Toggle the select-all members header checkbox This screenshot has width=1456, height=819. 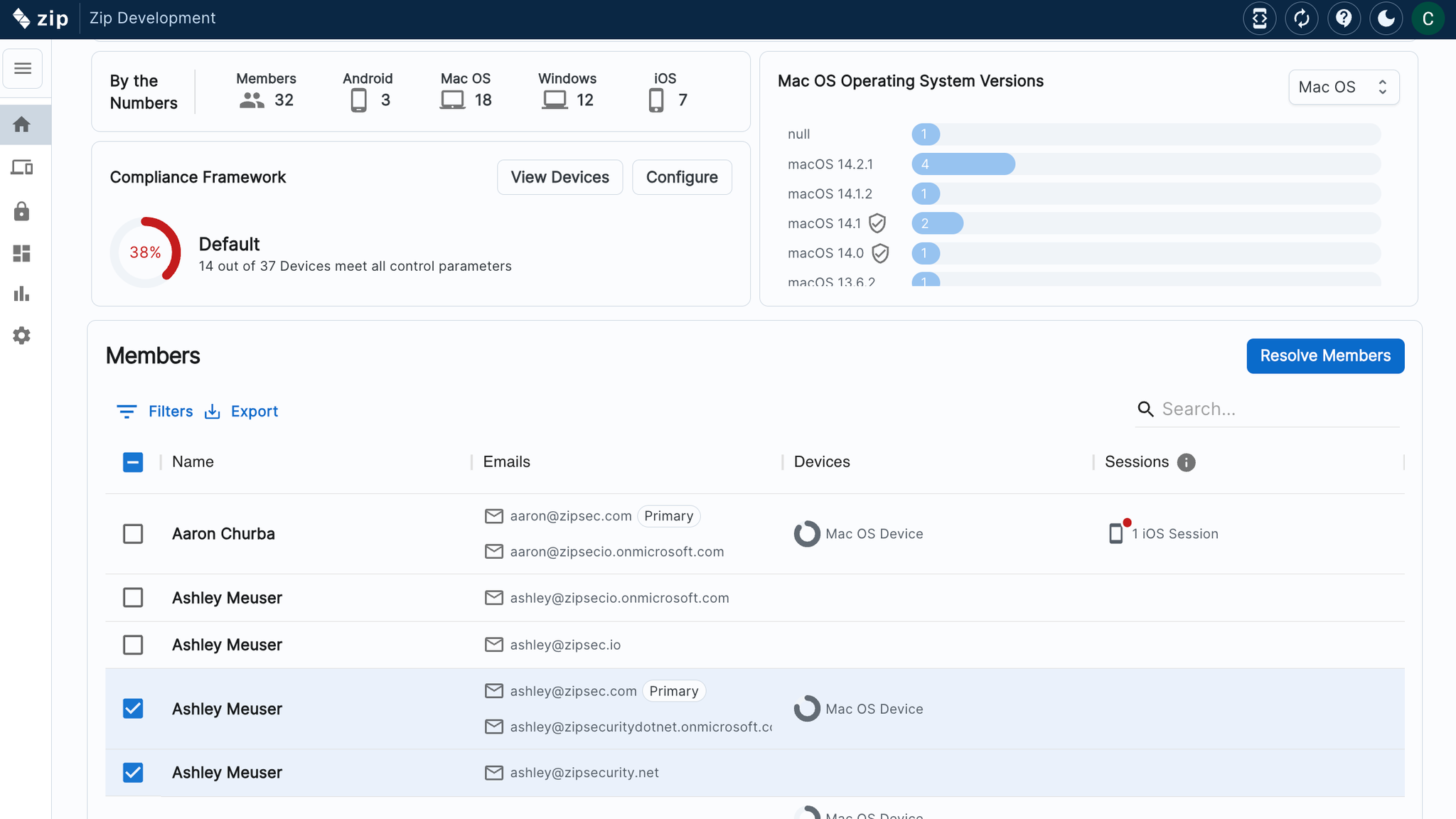133,462
